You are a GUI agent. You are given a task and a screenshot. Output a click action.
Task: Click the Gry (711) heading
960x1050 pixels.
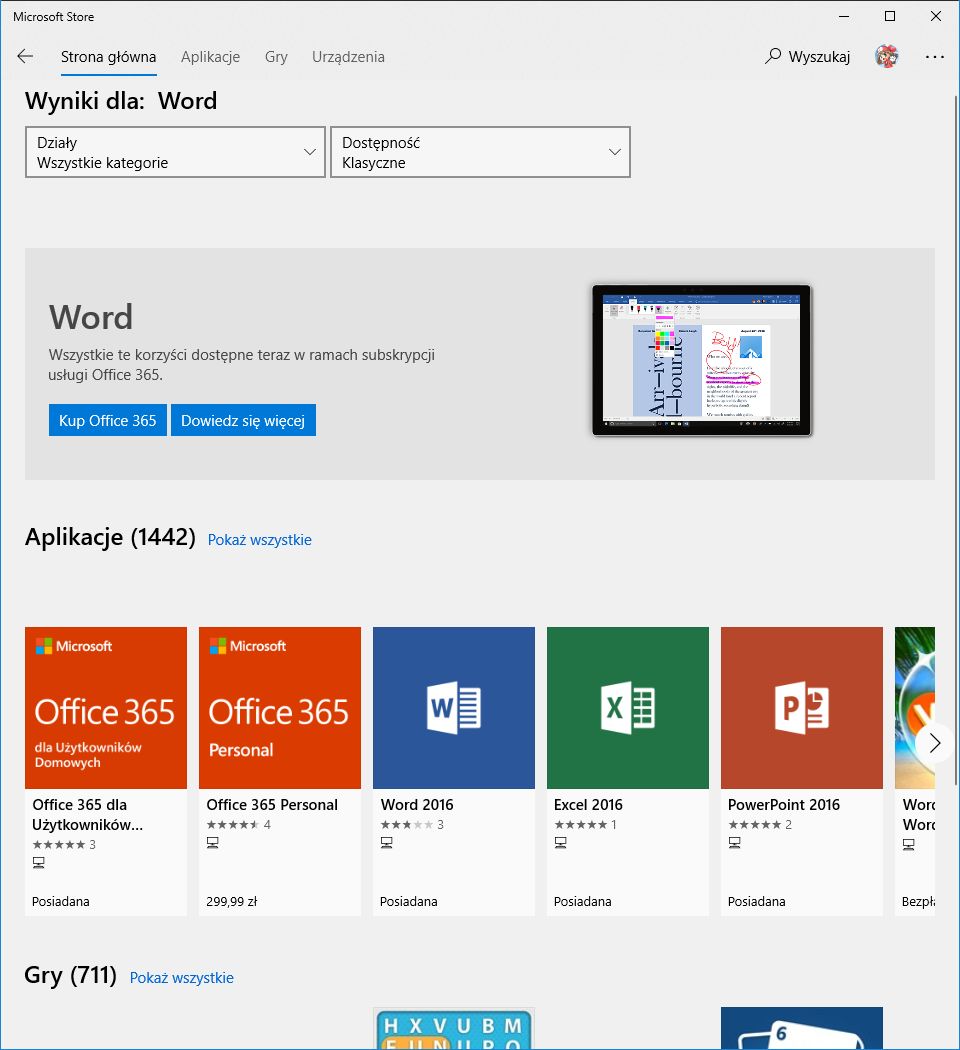(x=70, y=975)
